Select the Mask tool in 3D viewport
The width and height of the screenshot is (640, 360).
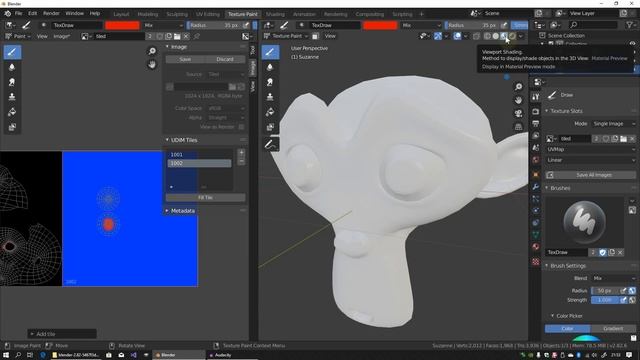coord(270,127)
